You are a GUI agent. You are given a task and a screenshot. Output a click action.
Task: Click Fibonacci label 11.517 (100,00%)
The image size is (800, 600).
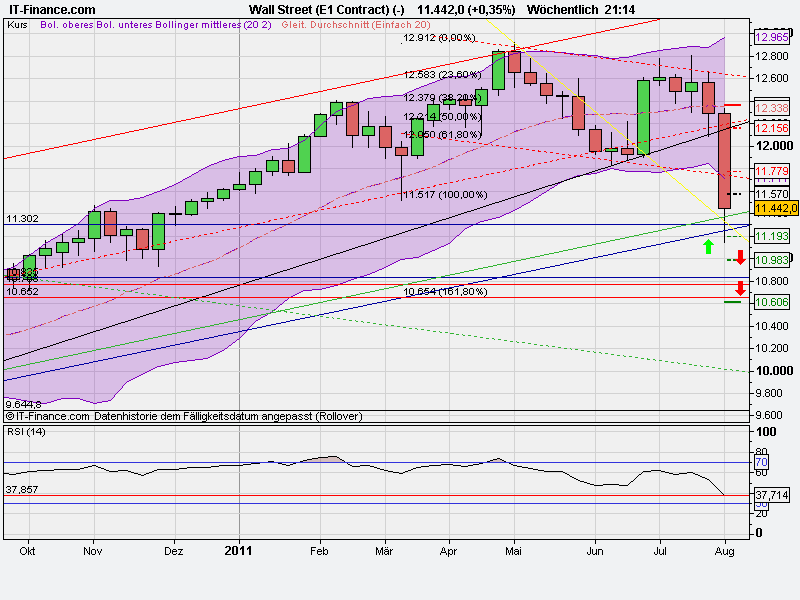(x=445, y=195)
